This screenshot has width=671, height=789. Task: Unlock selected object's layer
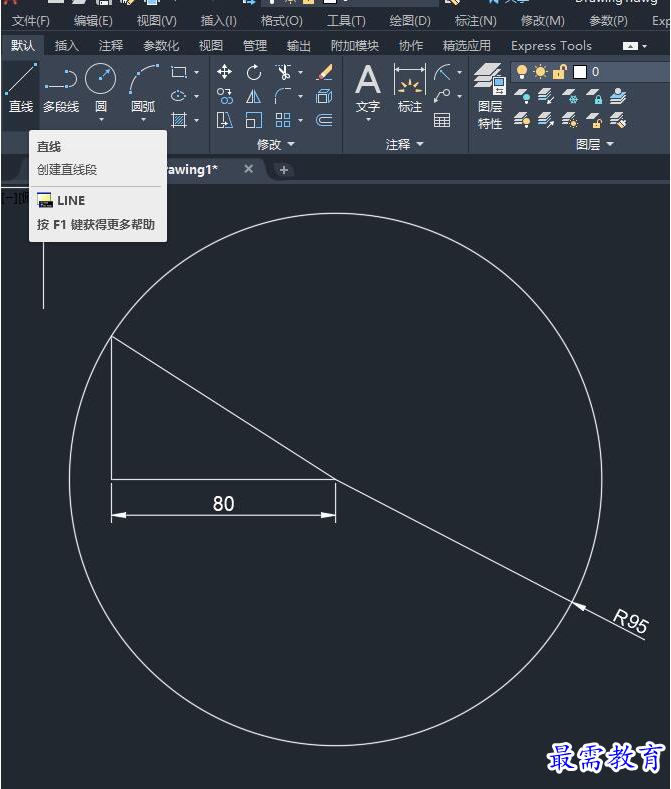594,120
